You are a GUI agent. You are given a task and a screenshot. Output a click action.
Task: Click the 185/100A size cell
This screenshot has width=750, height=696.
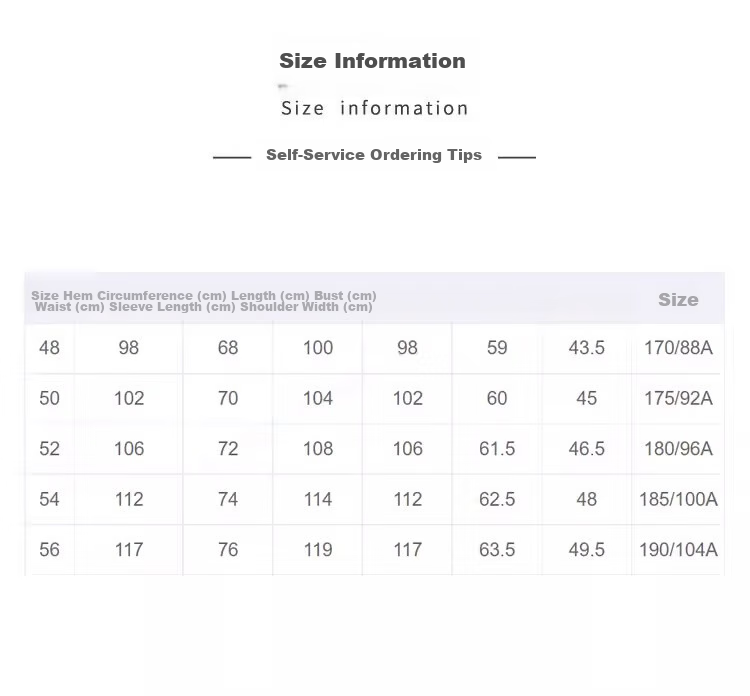pyautogui.click(x=678, y=499)
